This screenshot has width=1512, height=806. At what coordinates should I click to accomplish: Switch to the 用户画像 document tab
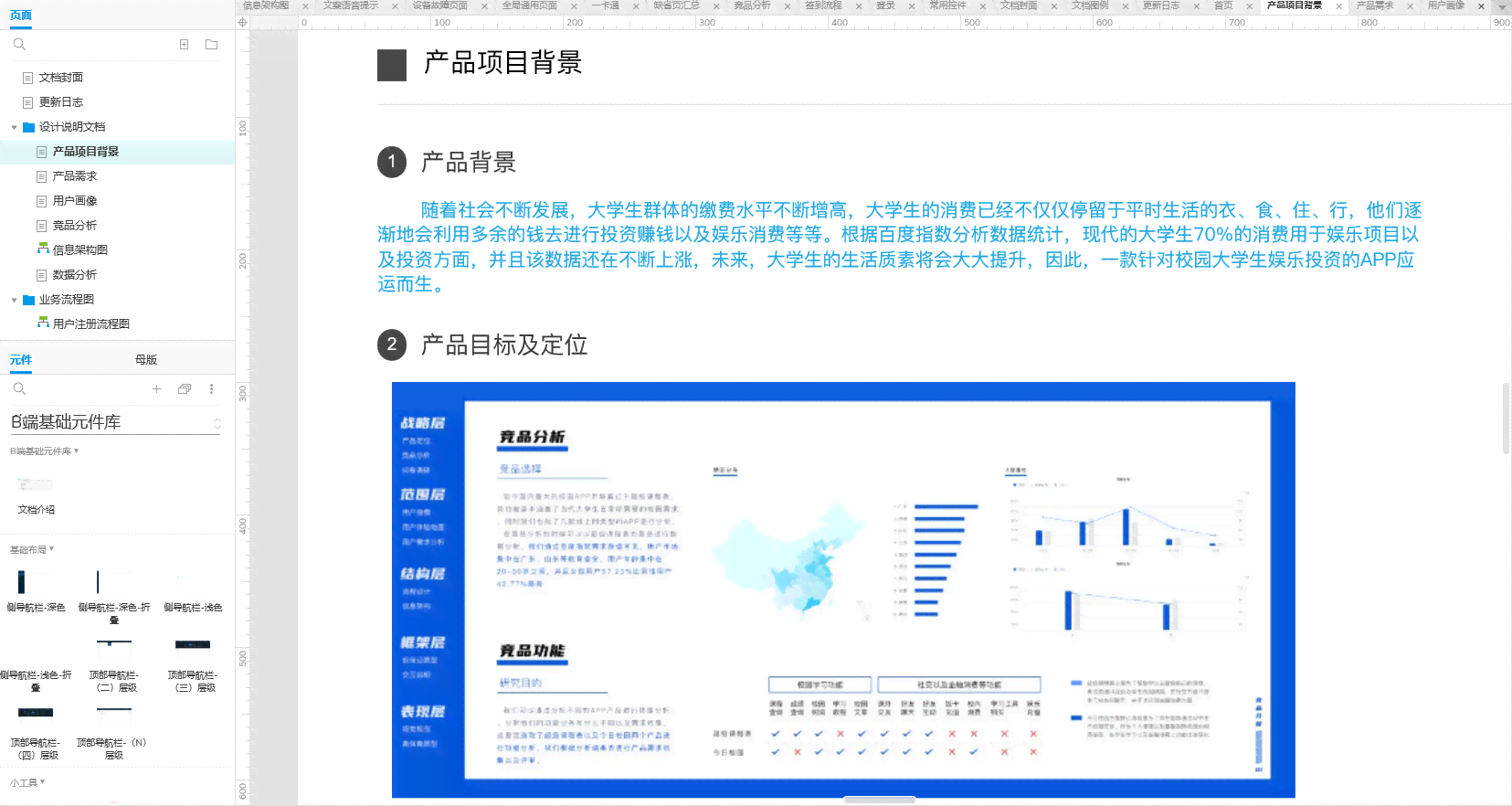tap(1446, 5)
